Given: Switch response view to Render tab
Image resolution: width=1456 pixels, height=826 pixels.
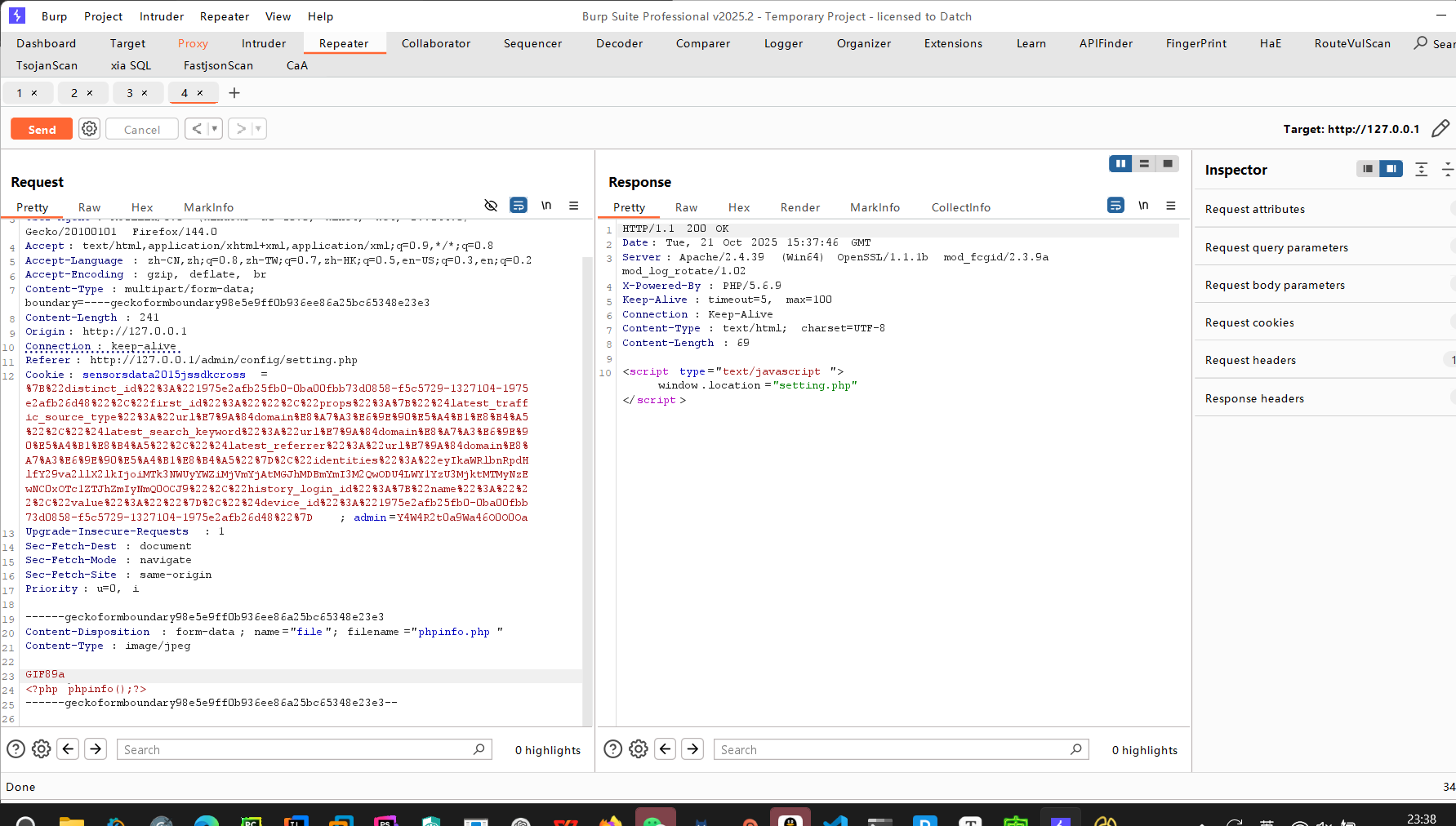Looking at the screenshot, I should (x=799, y=207).
